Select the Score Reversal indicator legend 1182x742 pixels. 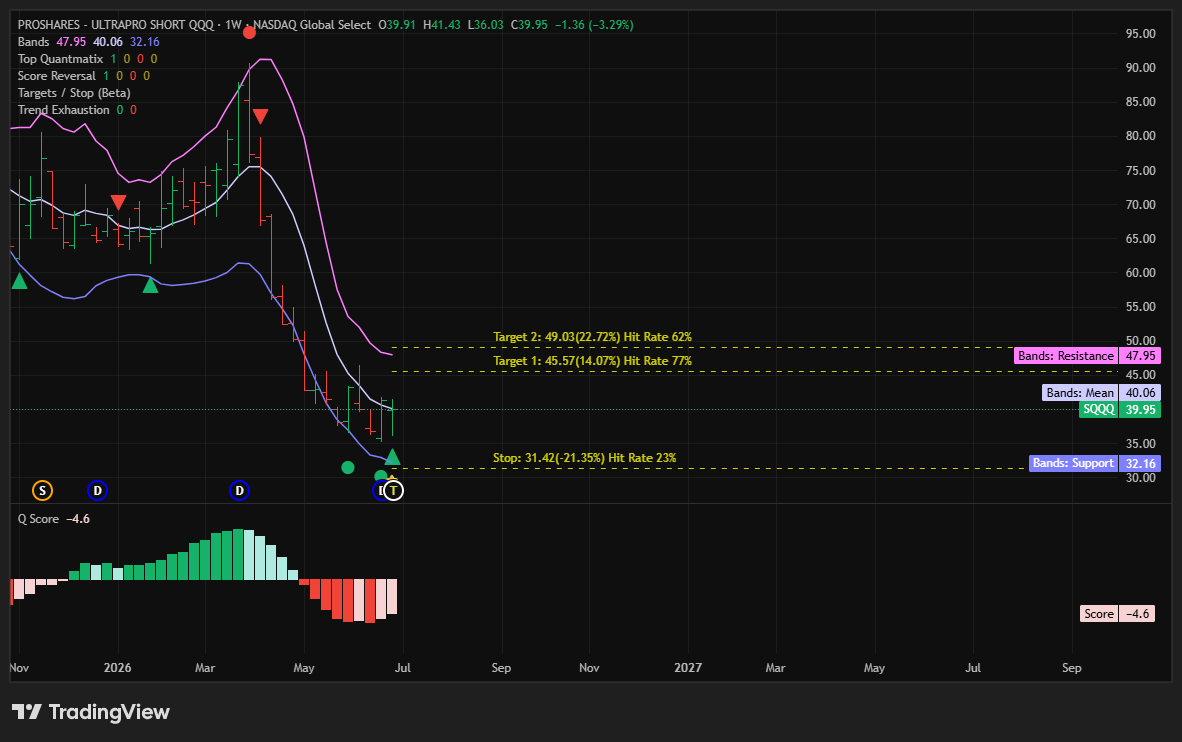coord(57,75)
